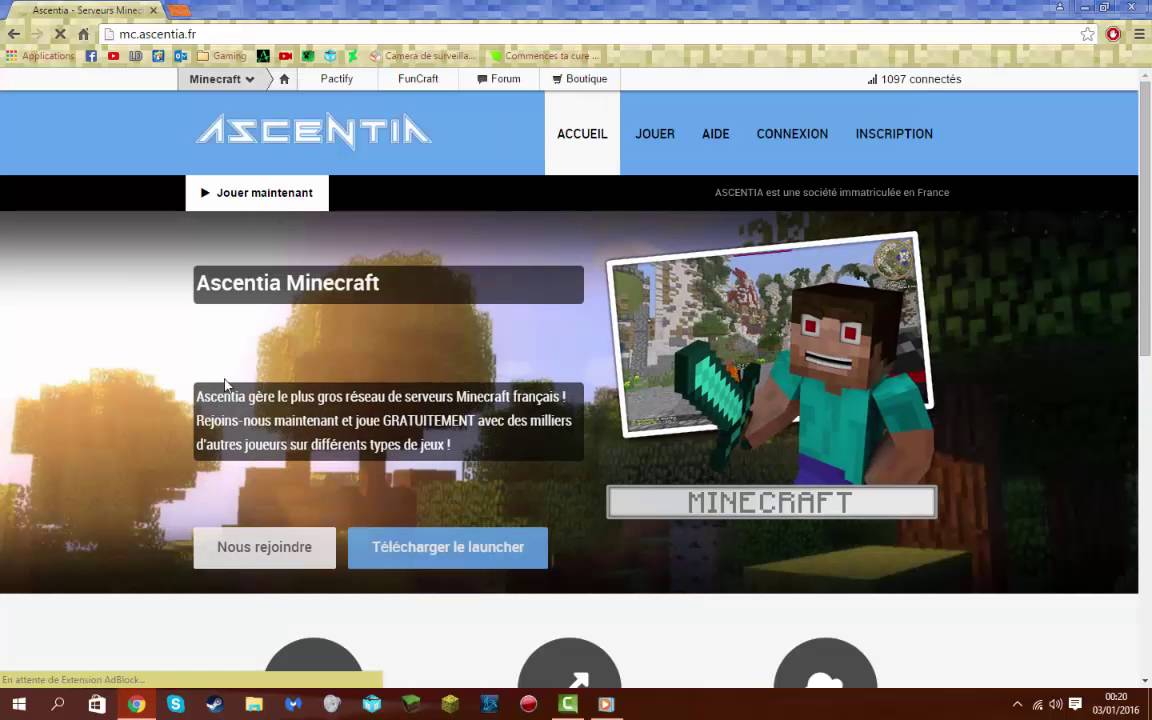
Task: Open the Camera de surveilla... bookmark
Action: pyautogui.click(x=422, y=56)
